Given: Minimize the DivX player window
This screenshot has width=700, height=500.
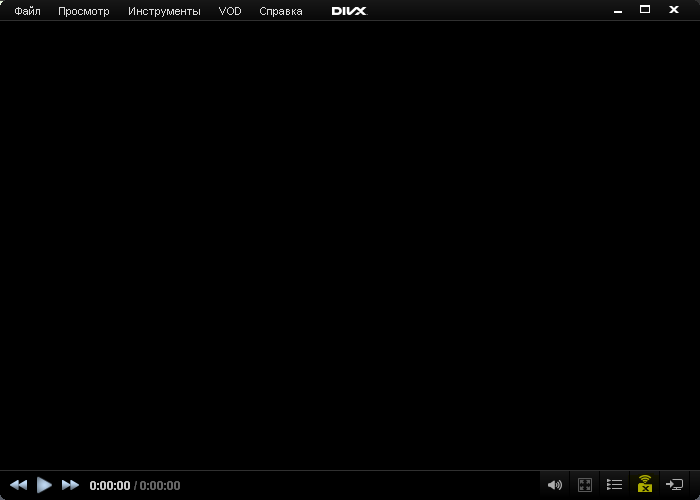Looking at the screenshot, I should tap(618, 12).
